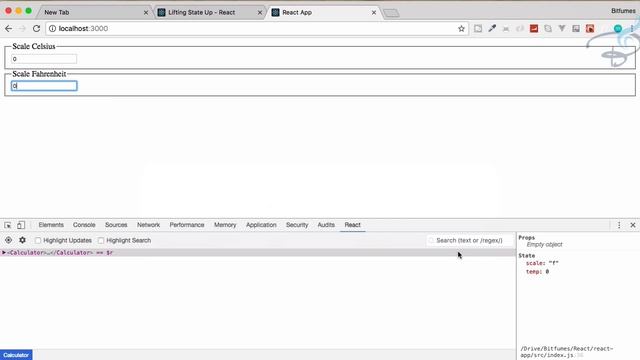Go forward with the browser forward arrow
The width and height of the screenshot is (640, 360).
click(22, 29)
